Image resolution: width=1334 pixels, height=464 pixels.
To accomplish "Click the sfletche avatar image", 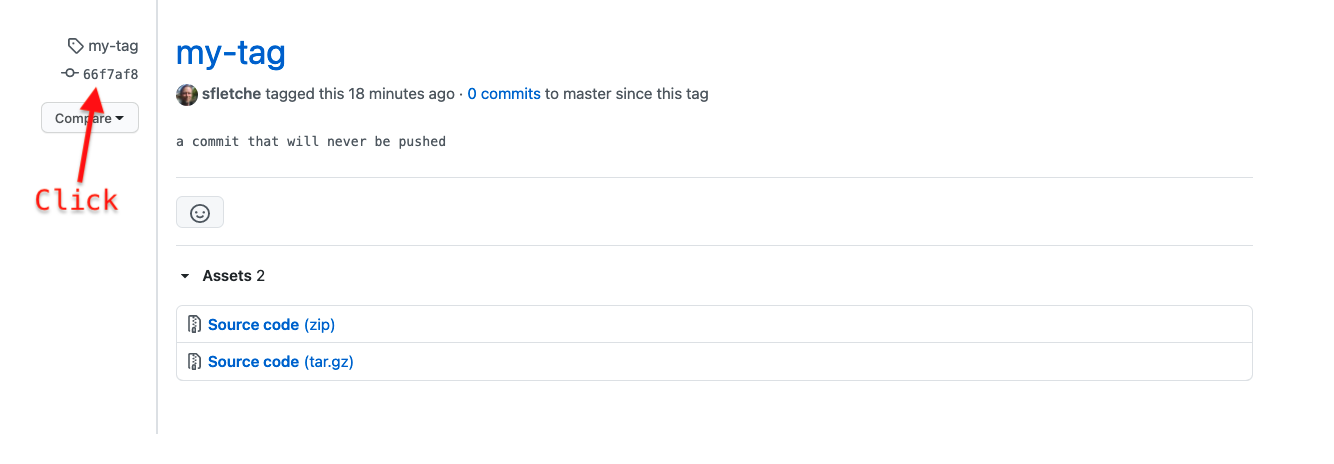I will click(x=187, y=95).
